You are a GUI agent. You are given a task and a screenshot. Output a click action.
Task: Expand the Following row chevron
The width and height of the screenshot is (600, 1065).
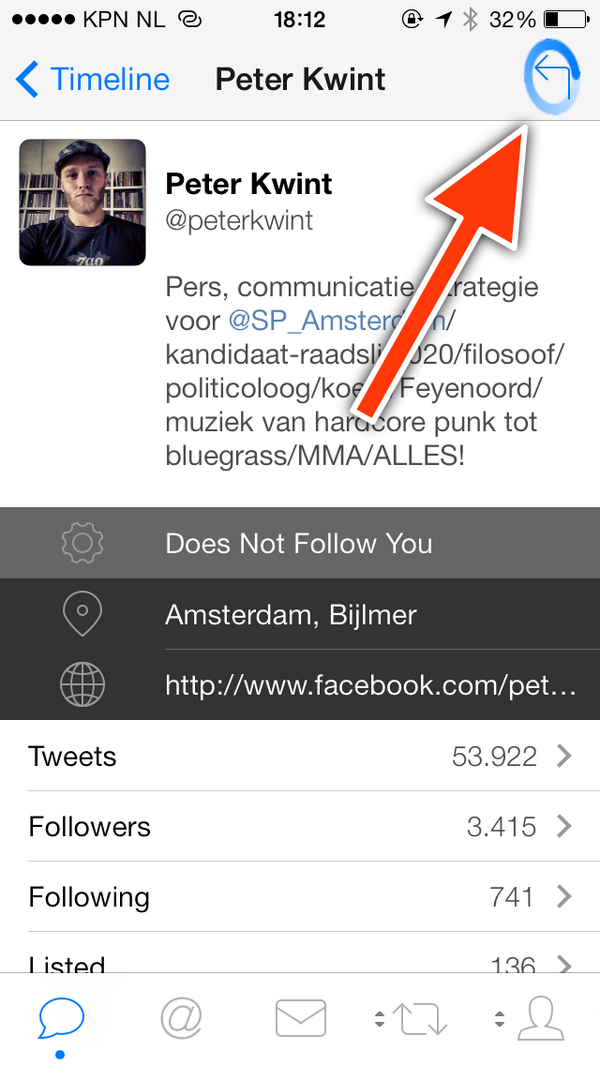tap(564, 897)
